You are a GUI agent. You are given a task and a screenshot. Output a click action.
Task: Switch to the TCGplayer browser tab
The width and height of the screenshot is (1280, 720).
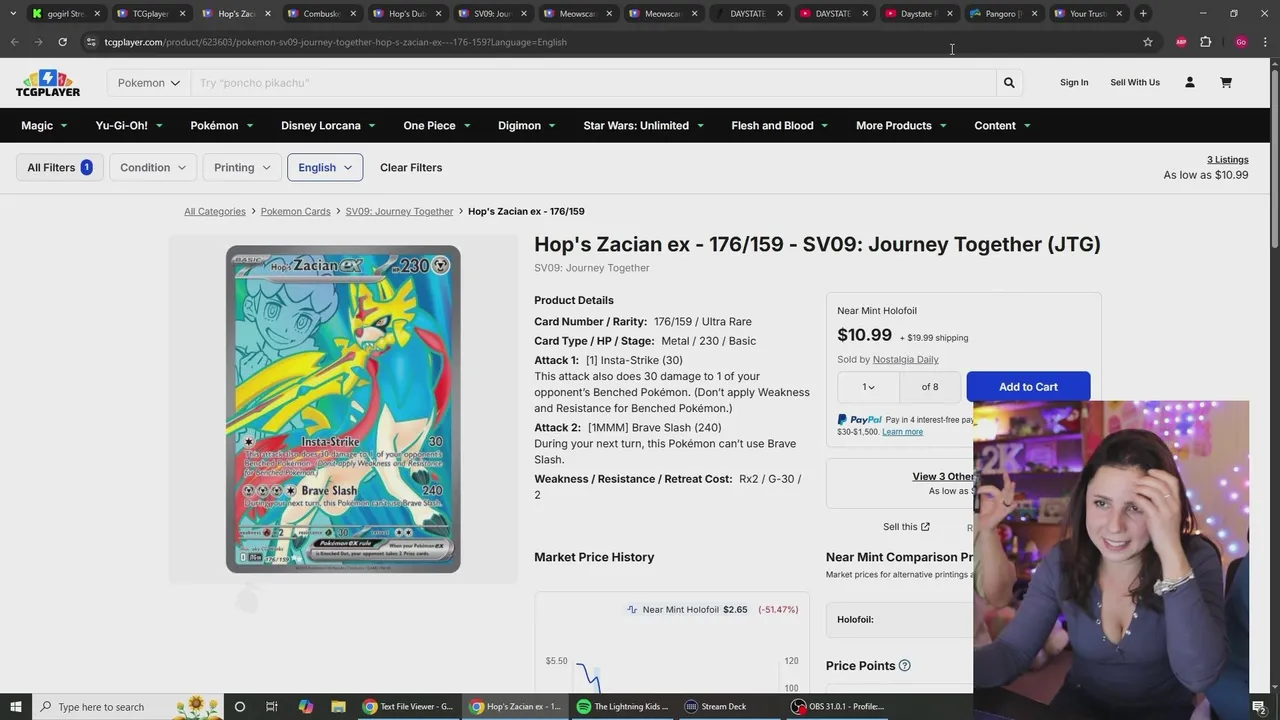pos(150,14)
